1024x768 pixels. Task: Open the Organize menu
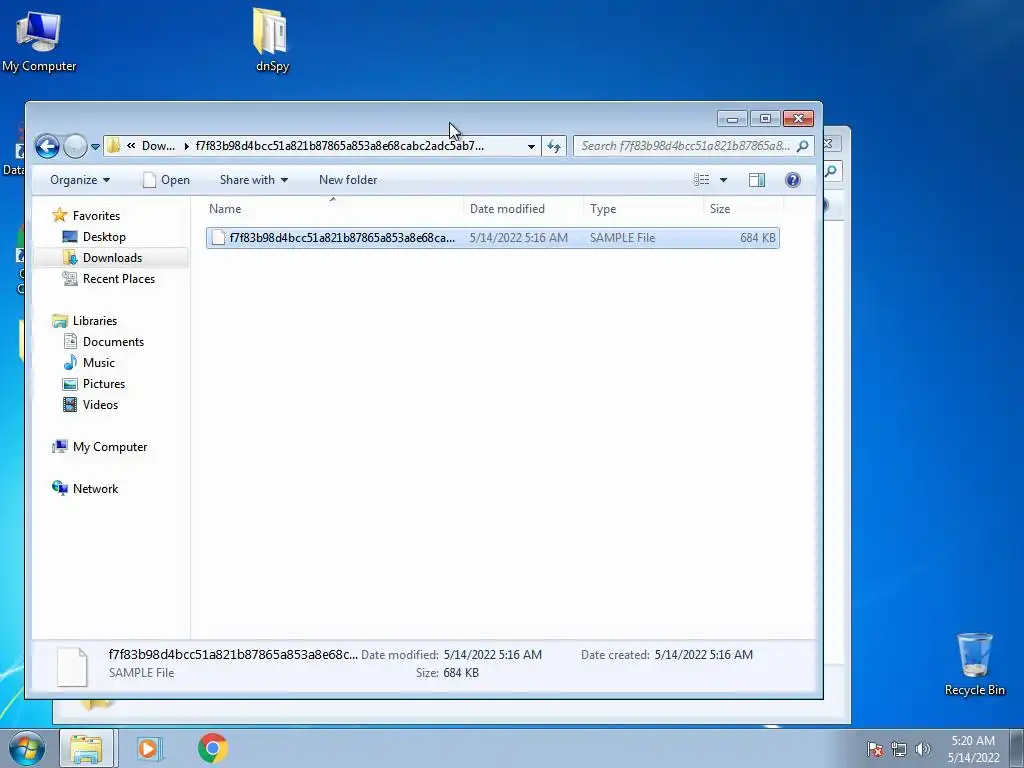tap(80, 180)
